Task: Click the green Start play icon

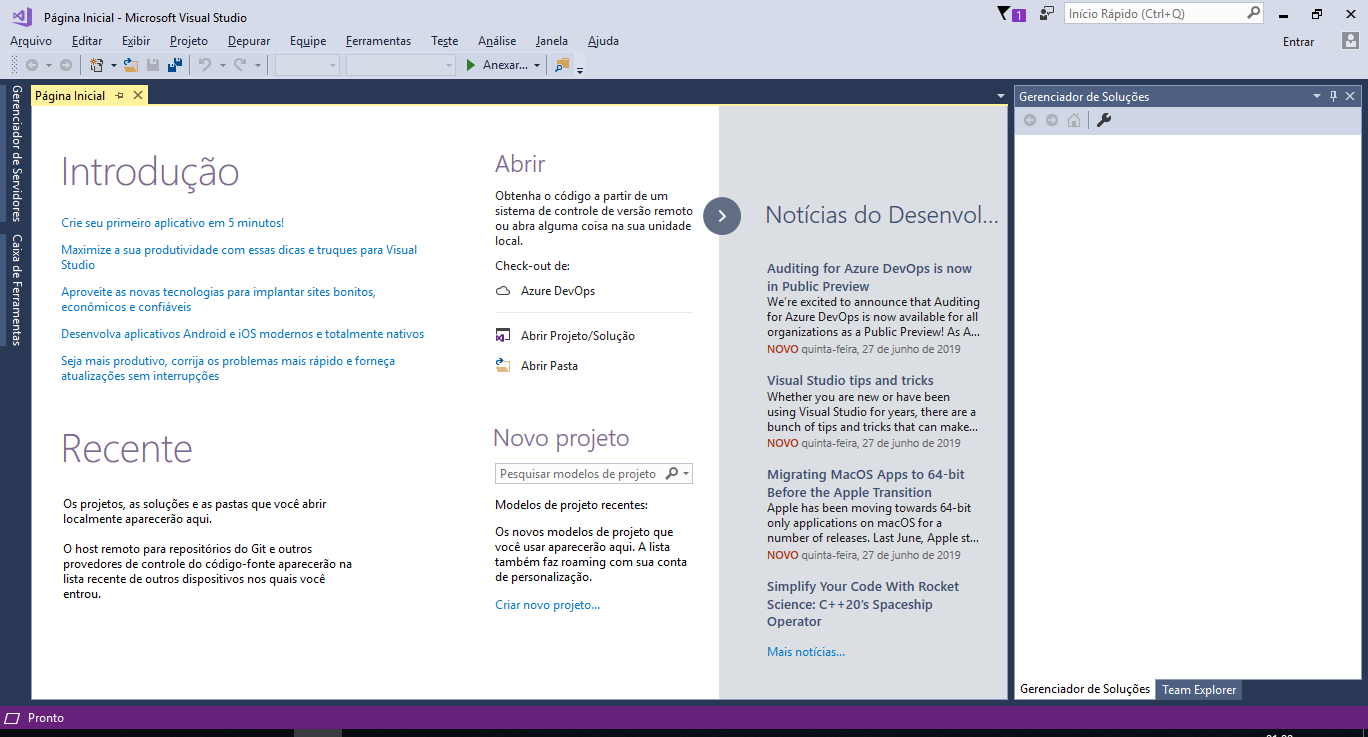Action: (x=471, y=65)
